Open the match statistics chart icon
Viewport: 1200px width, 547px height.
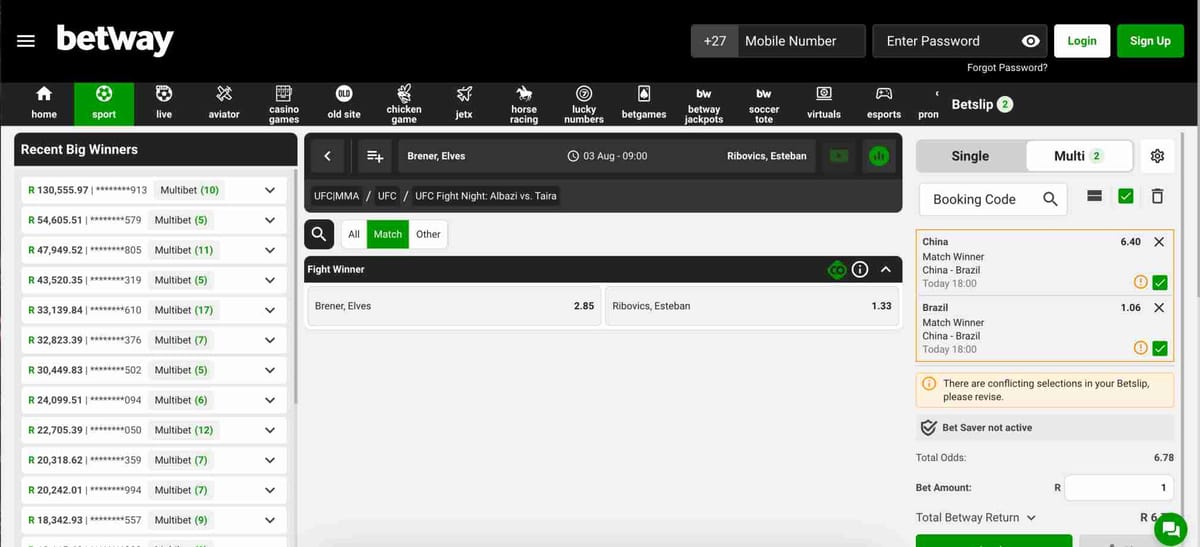pyautogui.click(x=879, y=156)
